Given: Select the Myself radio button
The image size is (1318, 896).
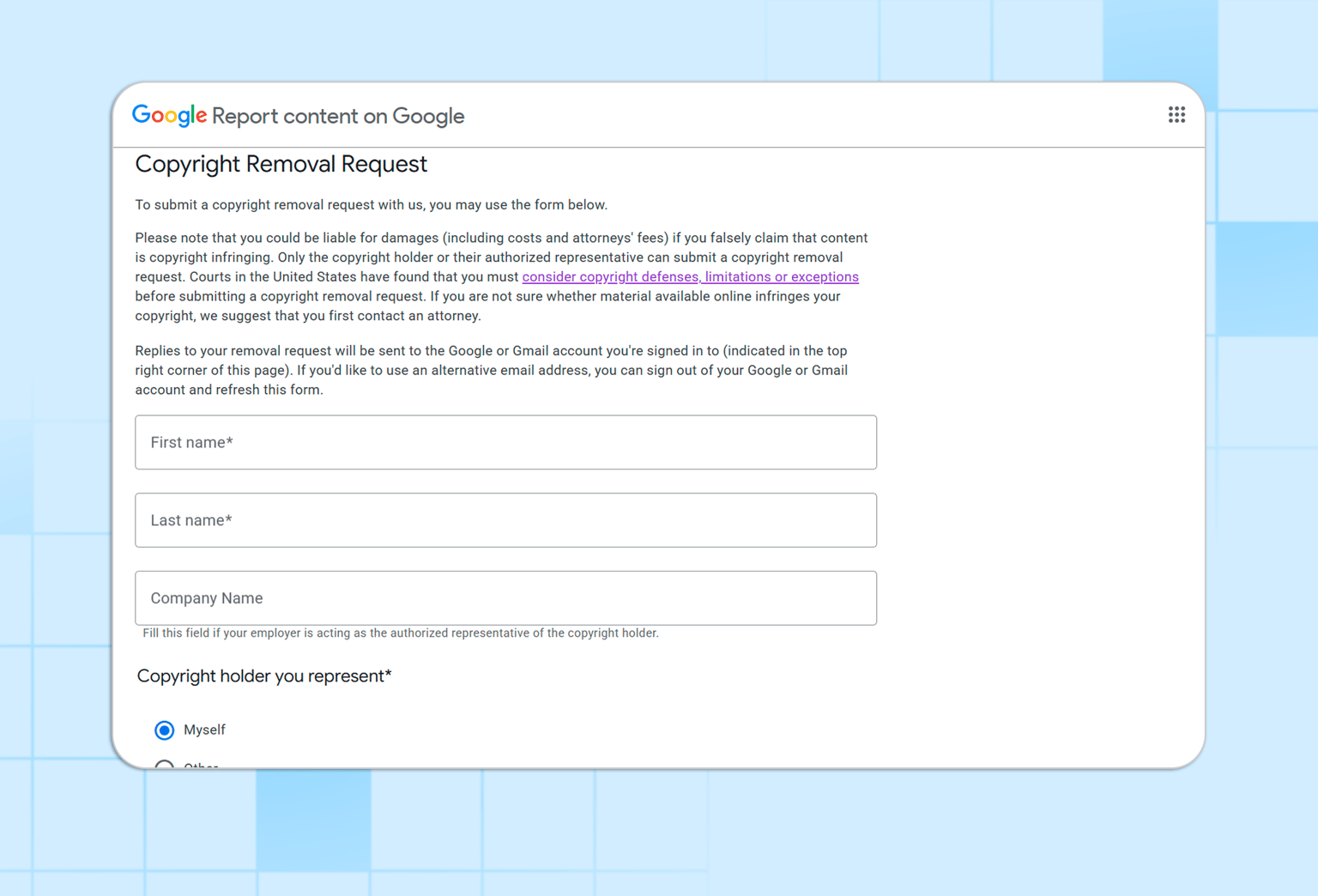Looking at the screenshot, I should [x=165, y=730].
